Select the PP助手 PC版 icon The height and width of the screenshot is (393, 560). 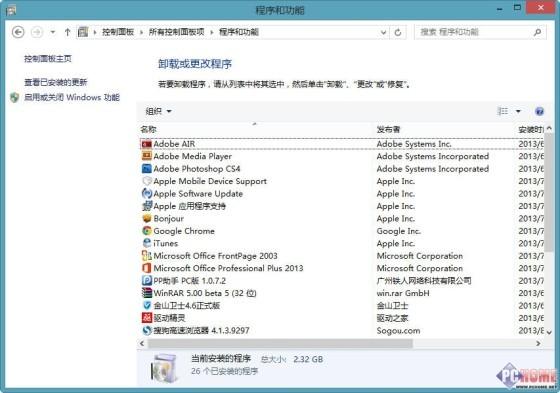click(x=146, y=280)
